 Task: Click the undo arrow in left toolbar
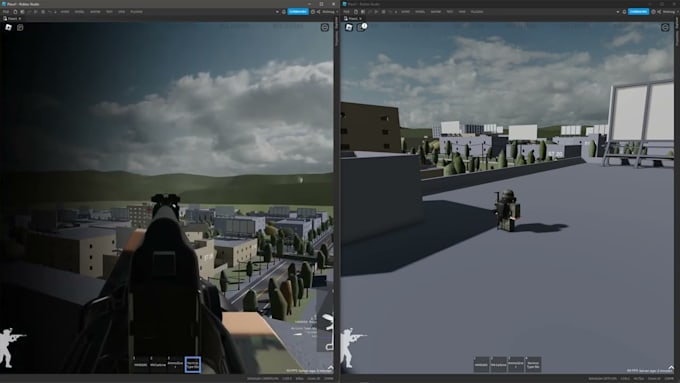49,12
